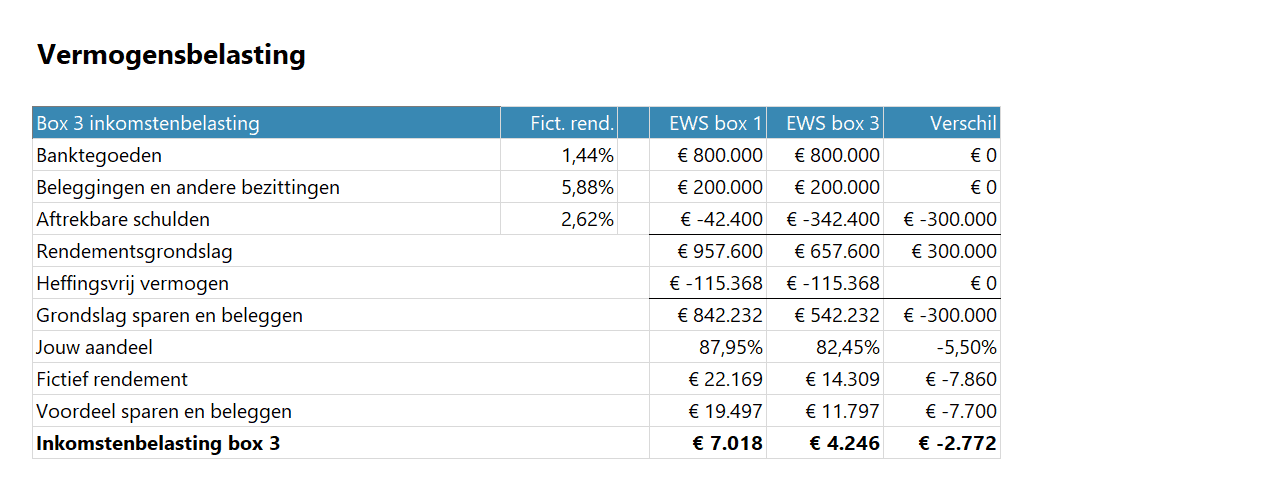Click the € -42.400 Aftrekbare schulden value
Image resolution: width=1267 pixels, height=491 pixels.
721,220
